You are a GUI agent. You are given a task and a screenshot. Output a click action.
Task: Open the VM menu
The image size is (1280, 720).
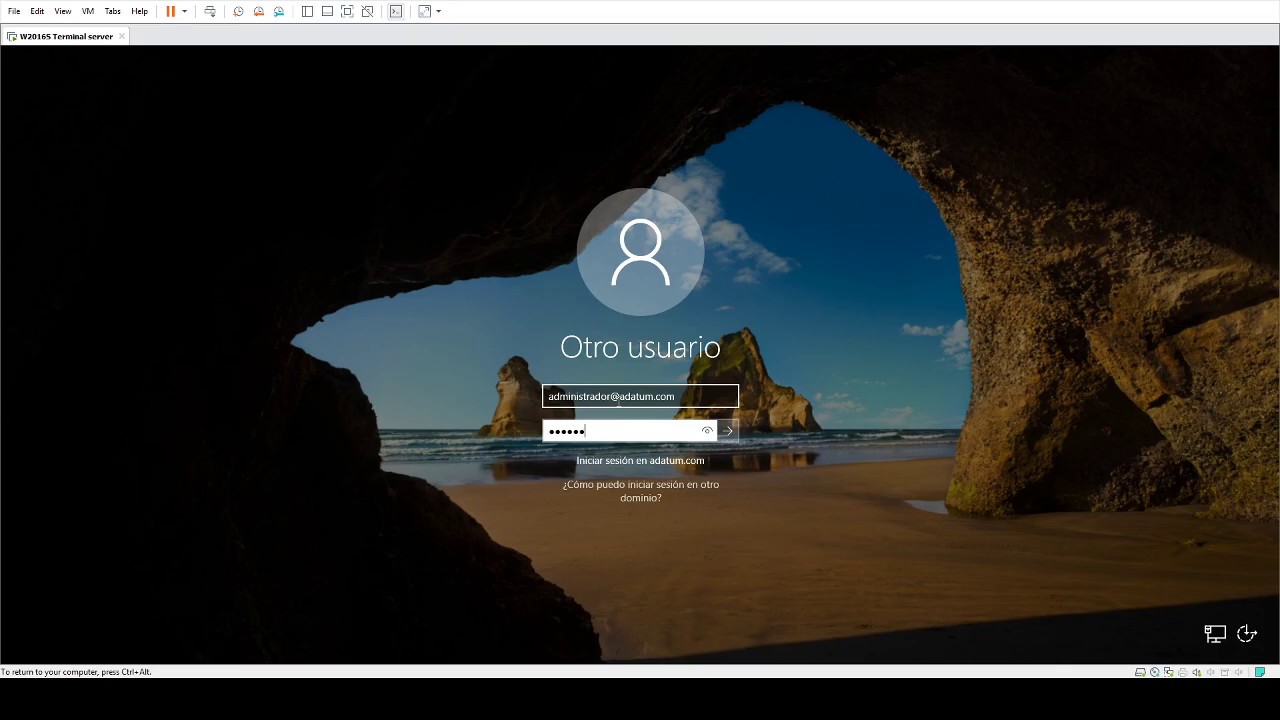click(88, 11)
